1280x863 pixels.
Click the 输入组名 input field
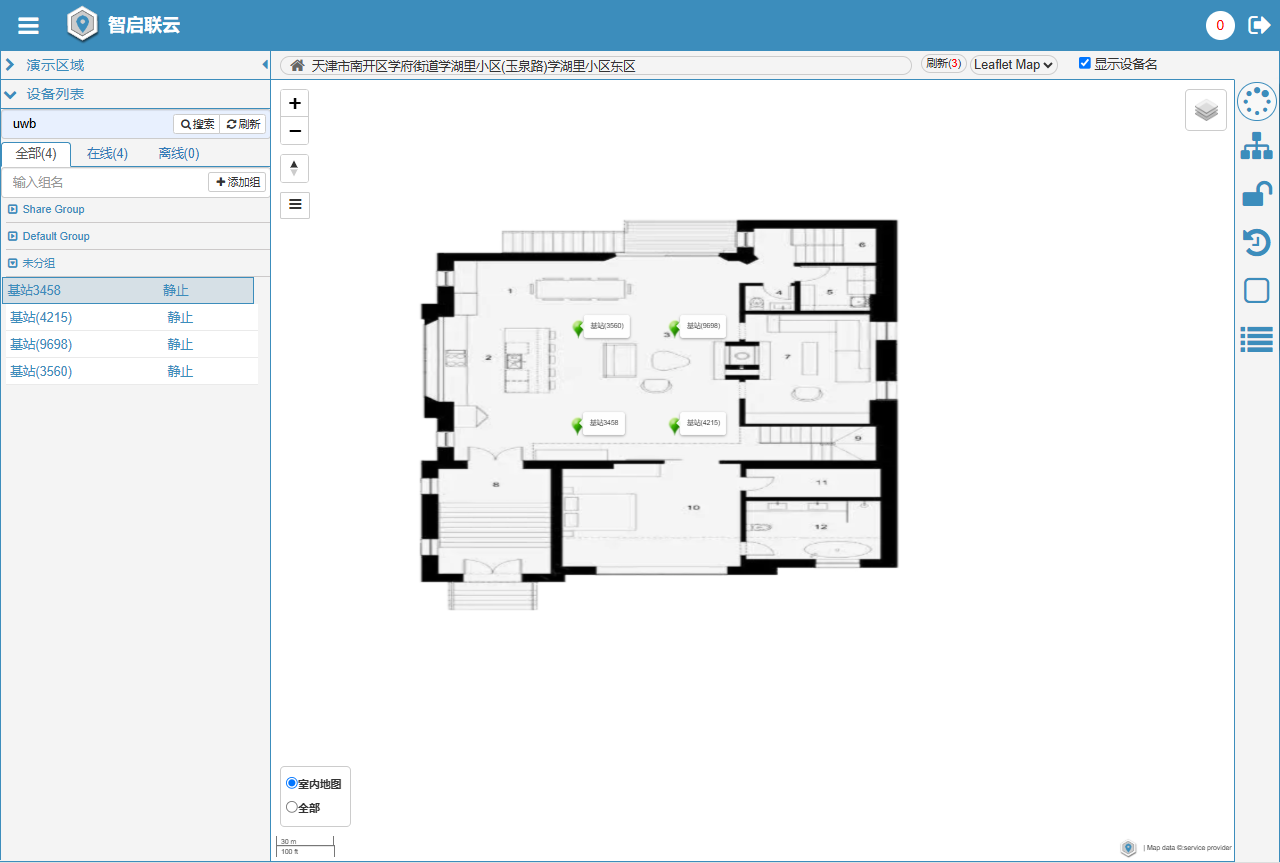(105, 182)
